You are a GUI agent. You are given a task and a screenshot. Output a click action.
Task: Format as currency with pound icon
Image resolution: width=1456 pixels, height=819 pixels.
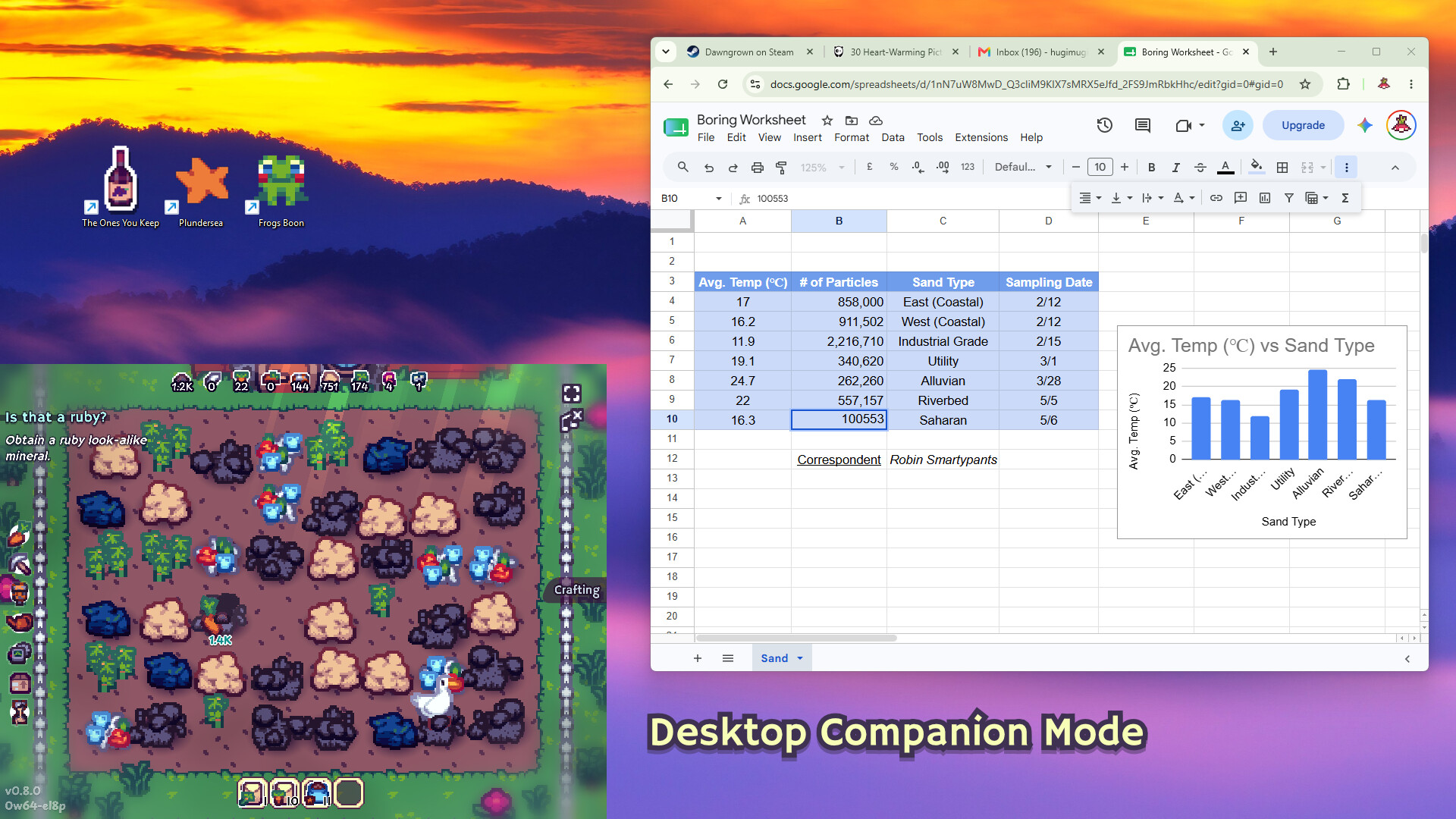tap(869, 167)
